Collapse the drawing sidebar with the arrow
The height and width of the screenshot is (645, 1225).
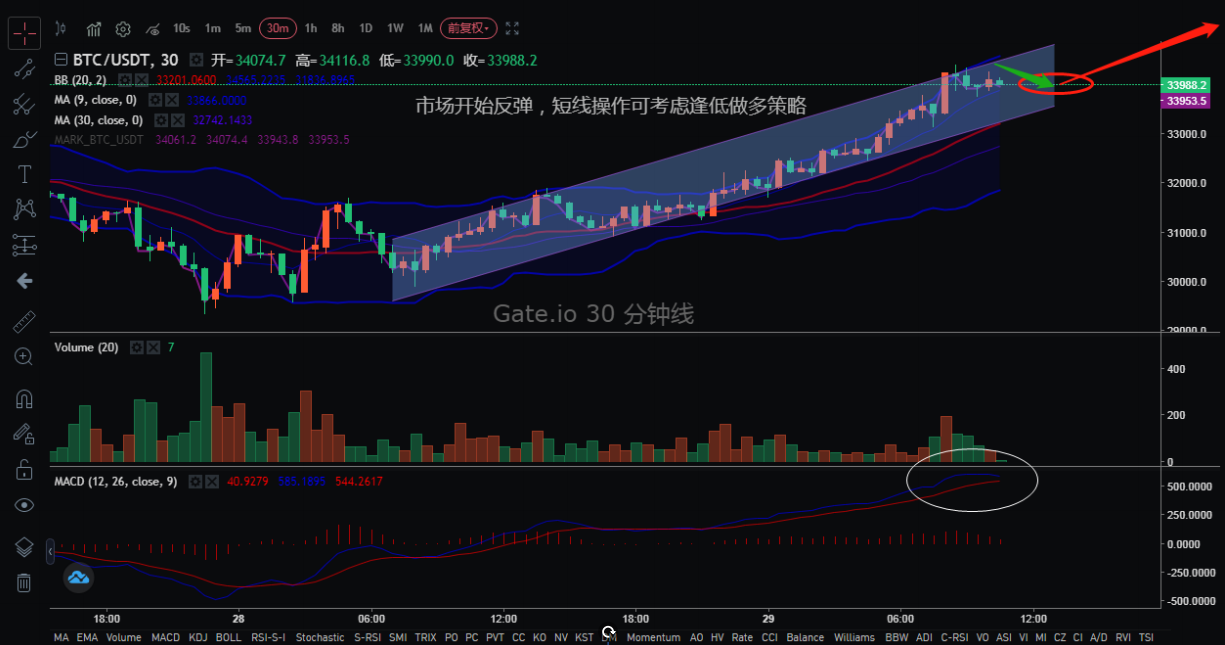(24, 281)
